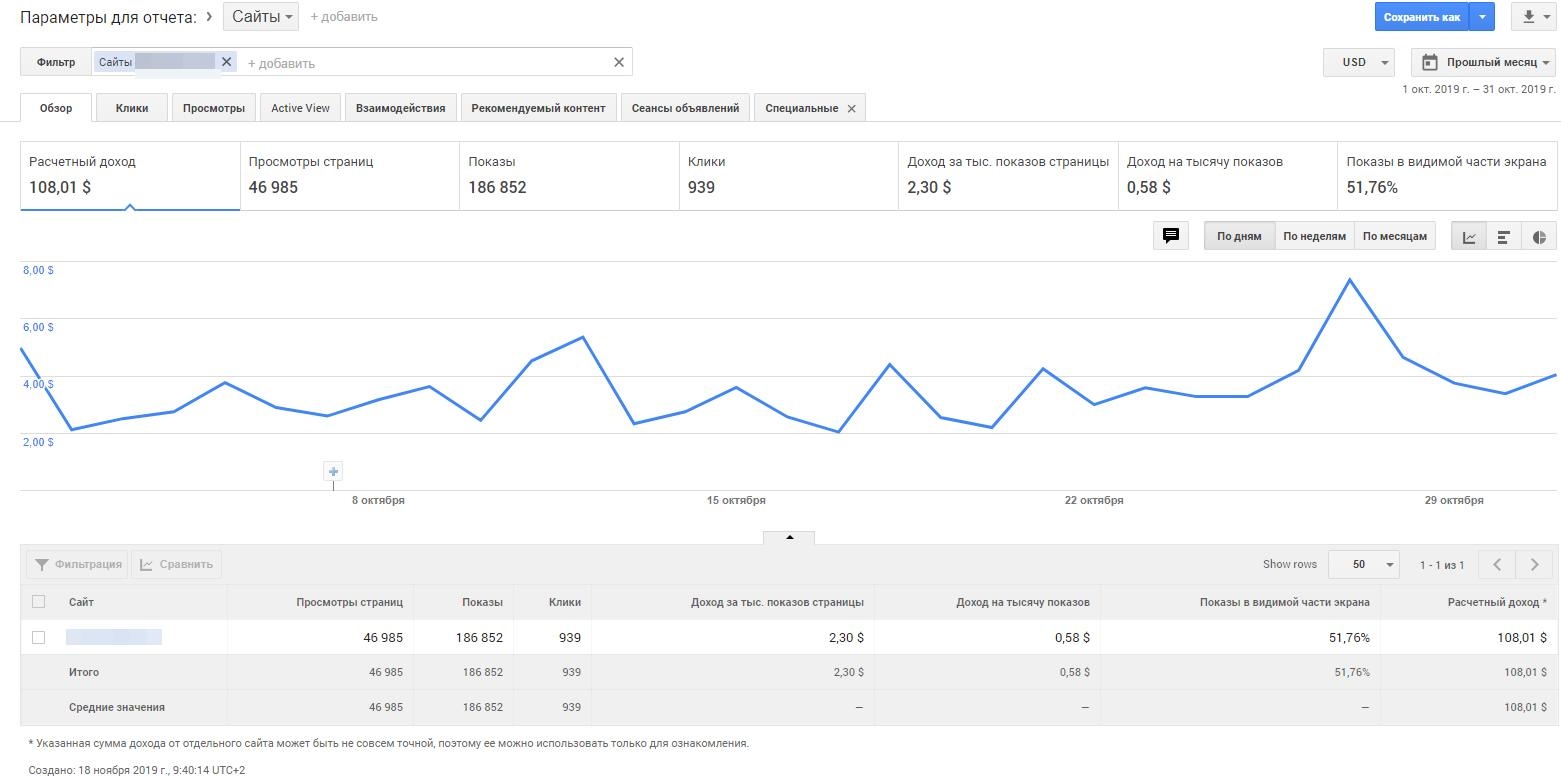Screen dimensions: 1561x781
Task: Clear the entire filter field
Action: (x=618, y=62)
